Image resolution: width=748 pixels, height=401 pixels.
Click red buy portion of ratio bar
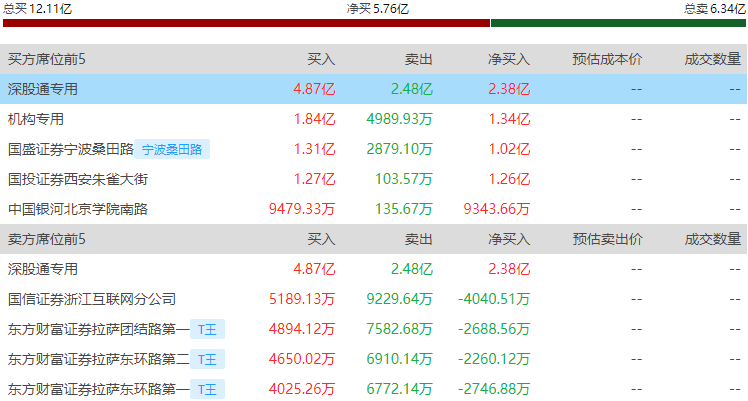246,23
